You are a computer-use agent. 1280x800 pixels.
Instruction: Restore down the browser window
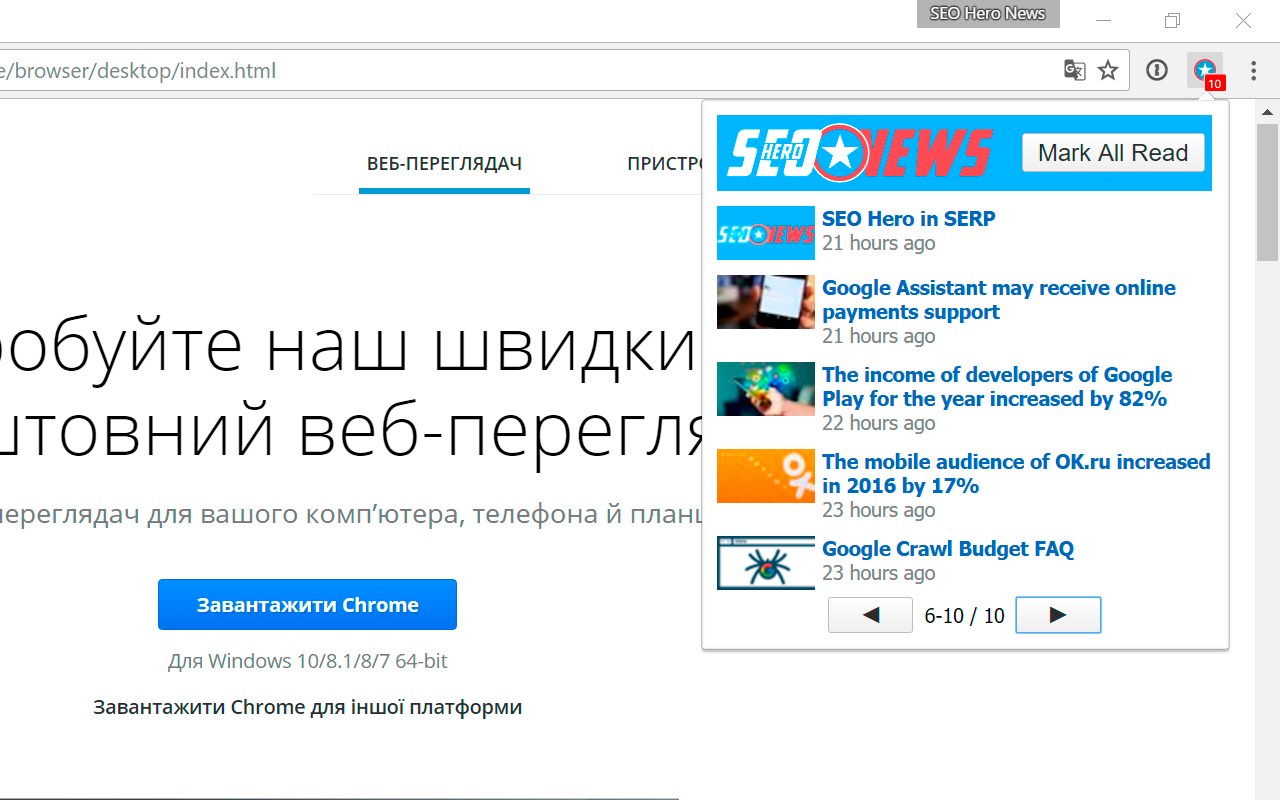[1173, 20]
